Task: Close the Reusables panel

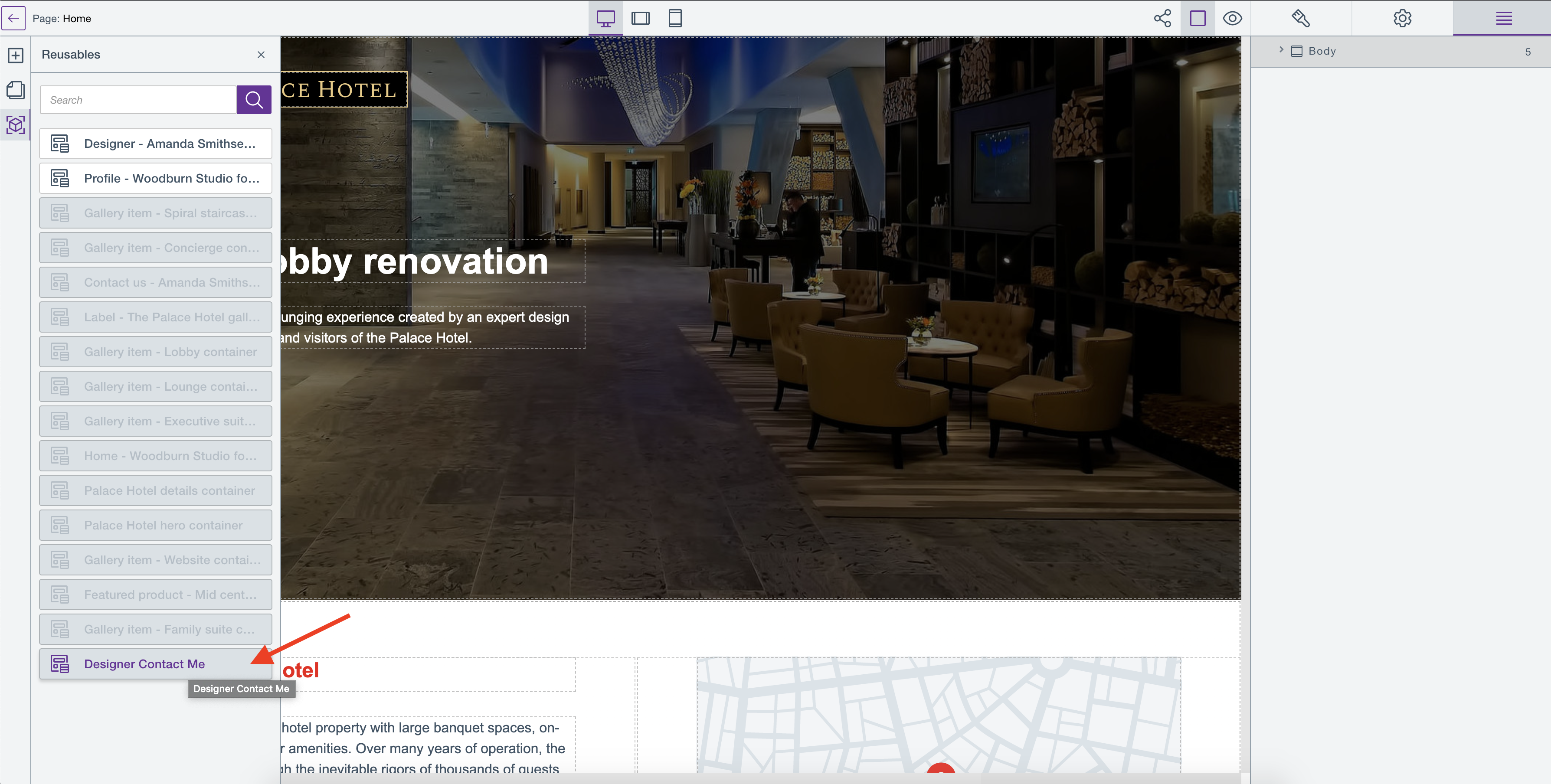Action: coord(261,55)
